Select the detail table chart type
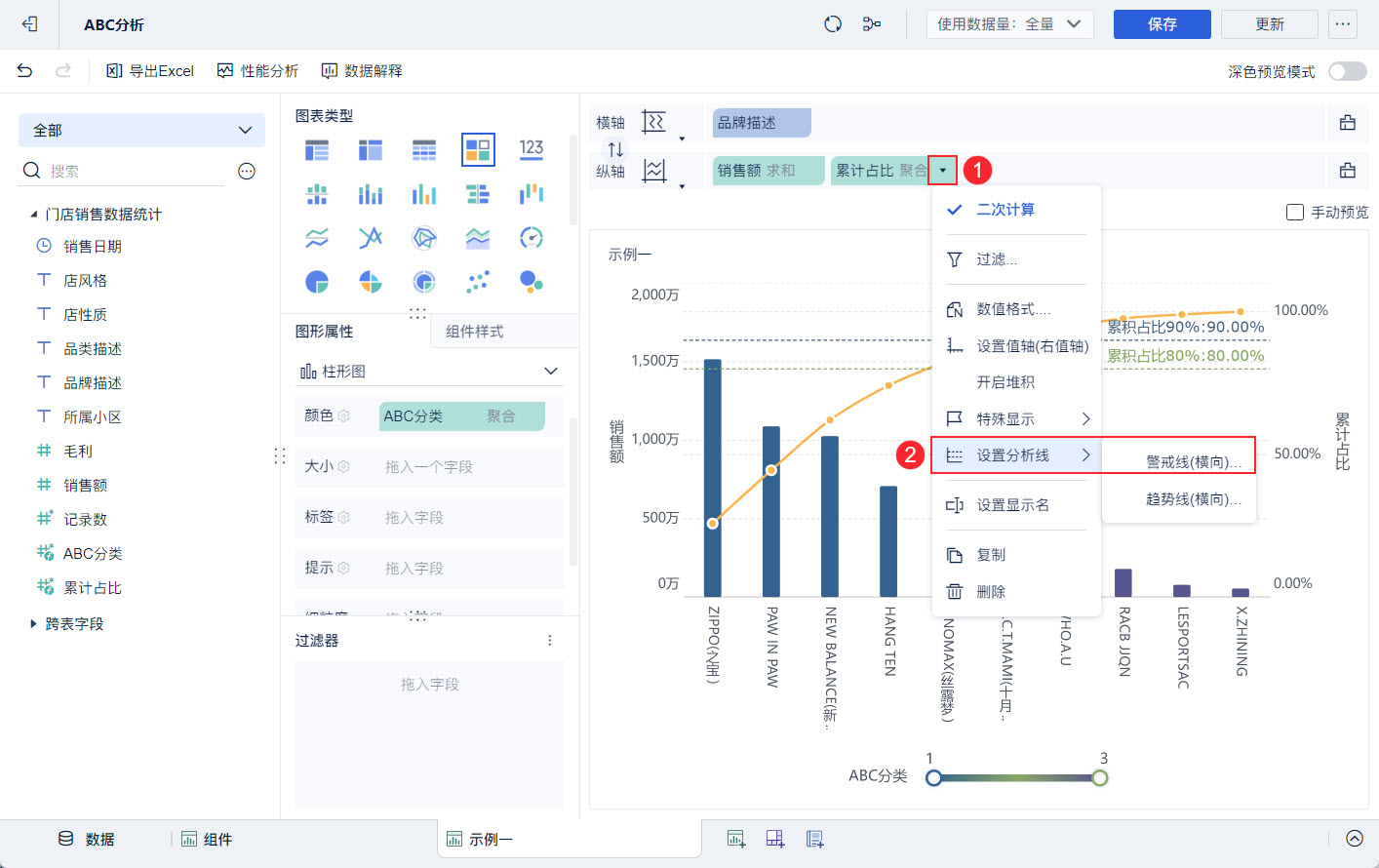Image resolution: width=1379 pixels, height=868 pixels. [424, 150]
